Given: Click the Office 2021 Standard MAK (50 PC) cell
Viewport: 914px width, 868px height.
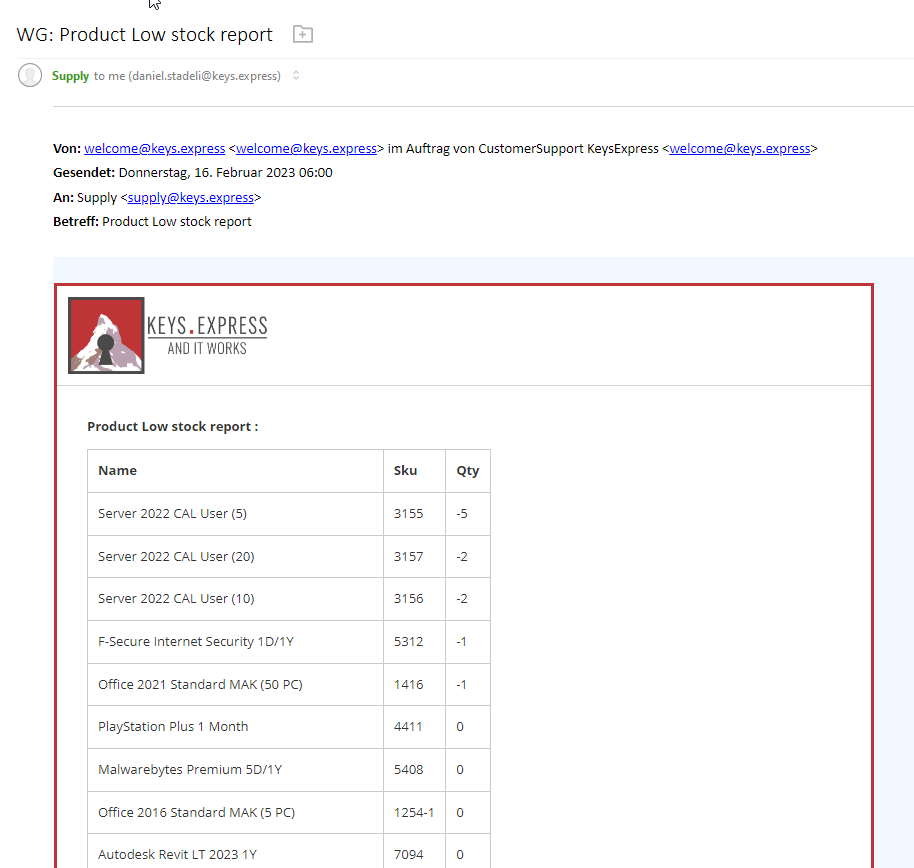Looking at the screenshot, I should click(200, 685).
